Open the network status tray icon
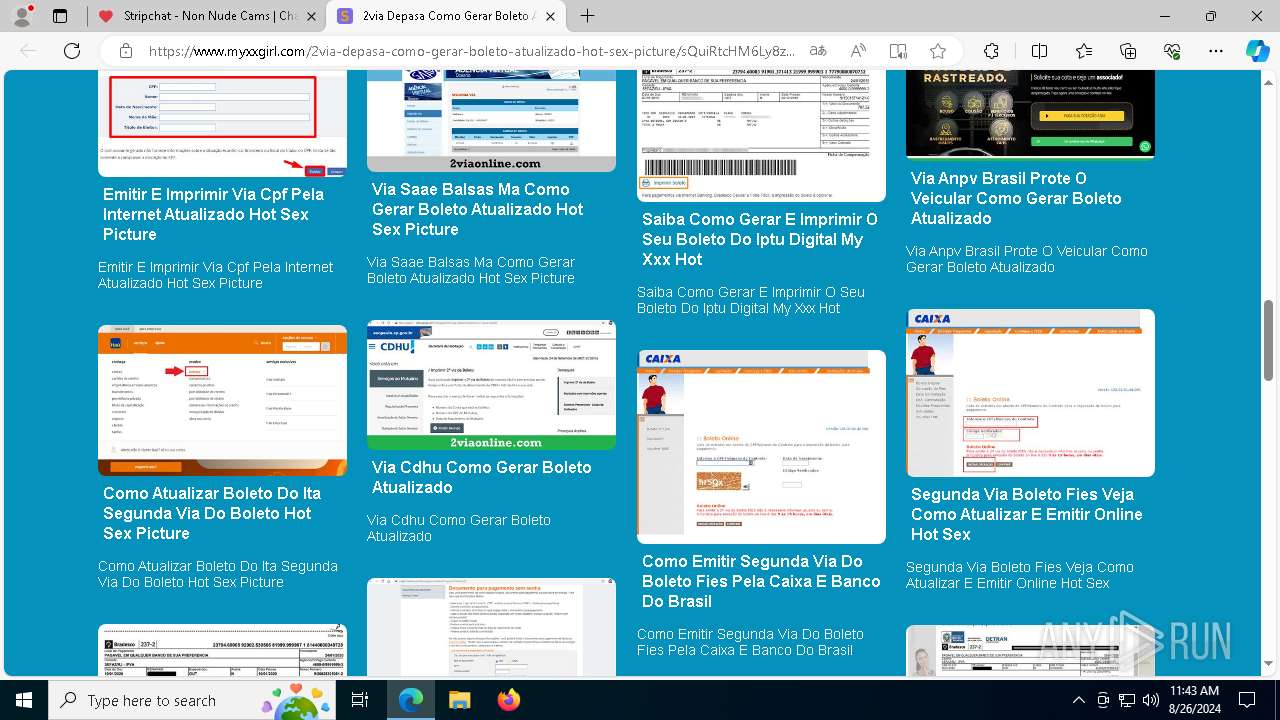 (x=1127, y=700)
